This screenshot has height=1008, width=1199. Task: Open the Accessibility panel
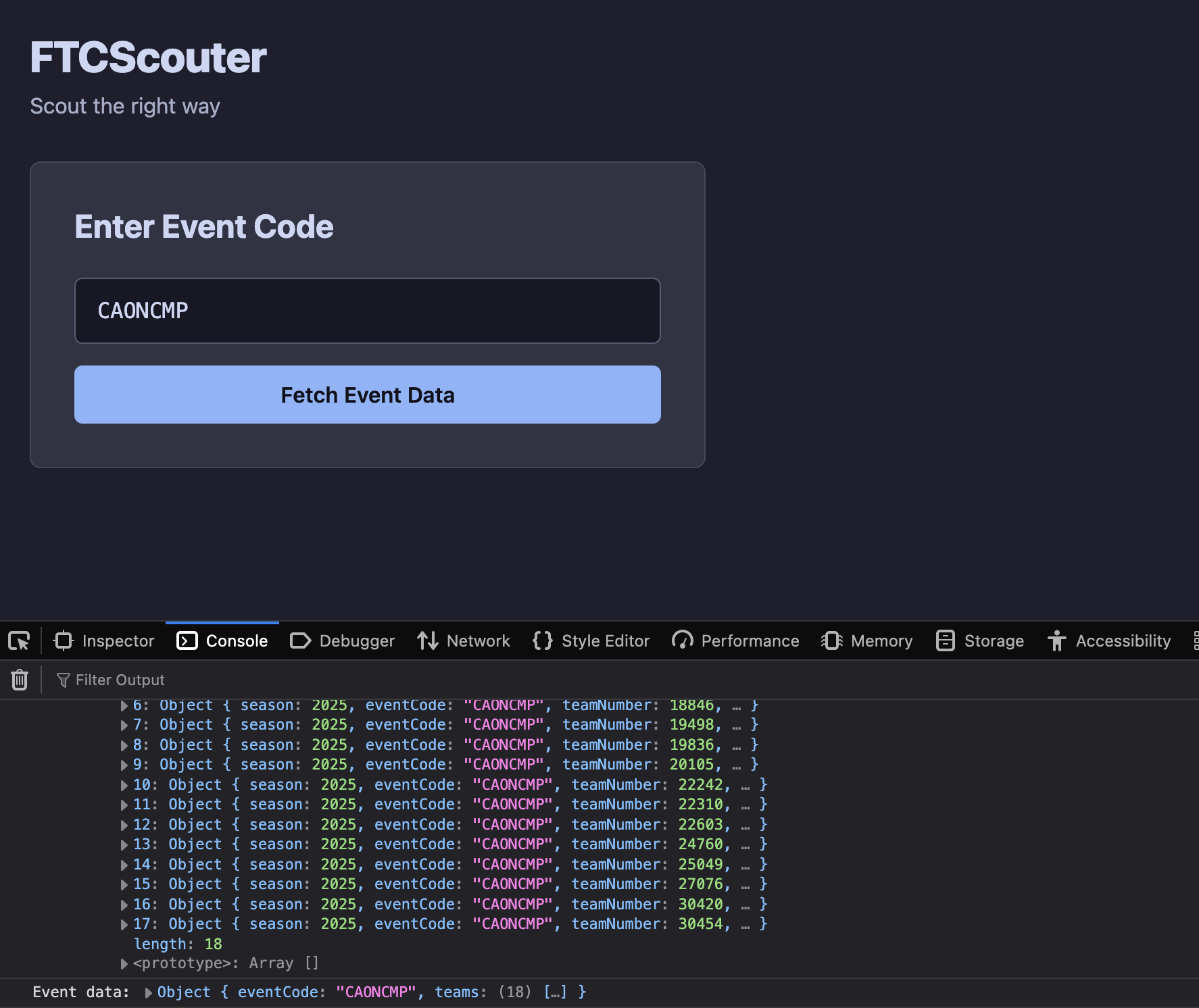pyautogui.click(x=1109, y=640)
